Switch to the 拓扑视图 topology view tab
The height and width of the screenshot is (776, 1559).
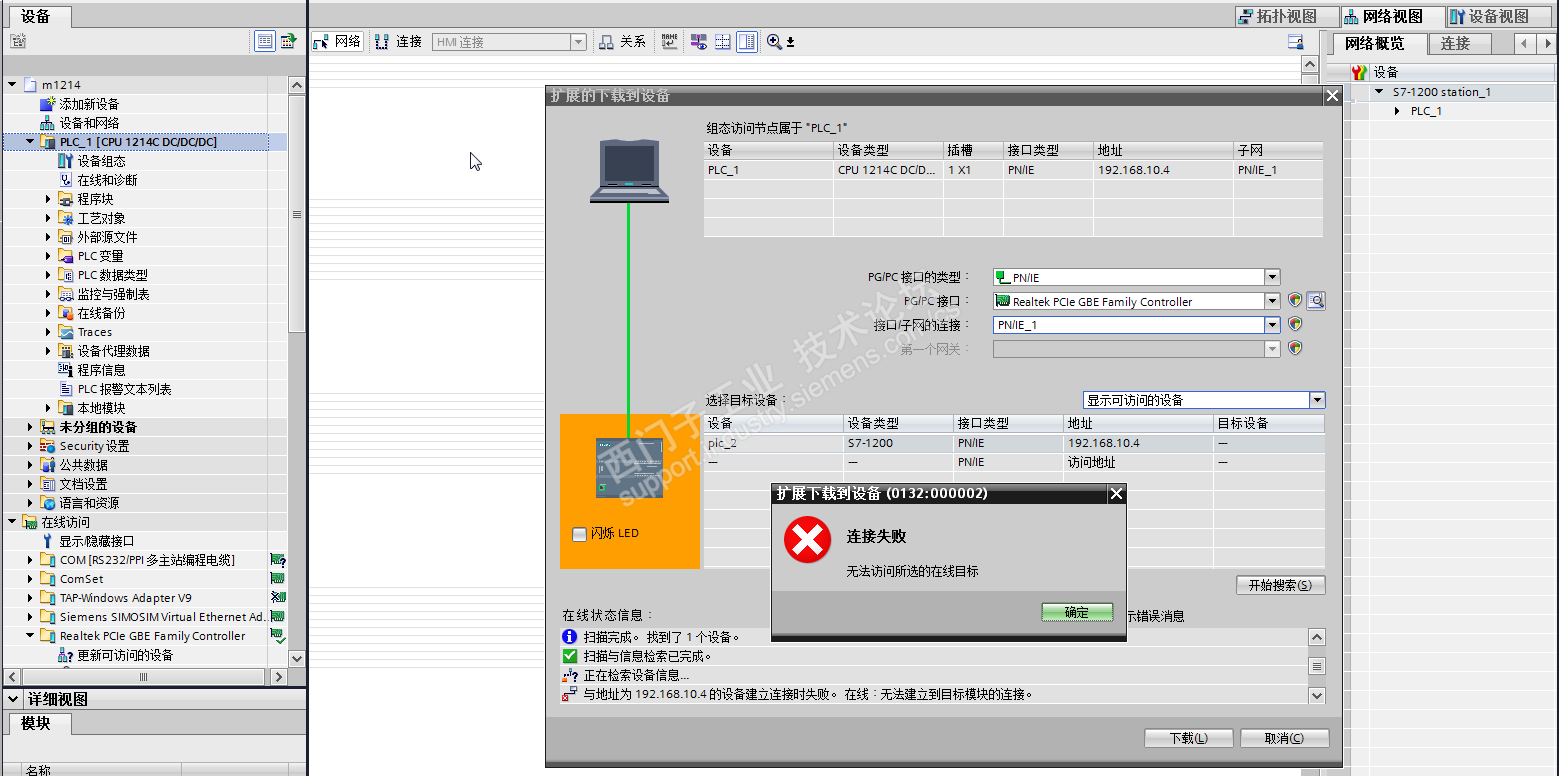[1288, 16]
